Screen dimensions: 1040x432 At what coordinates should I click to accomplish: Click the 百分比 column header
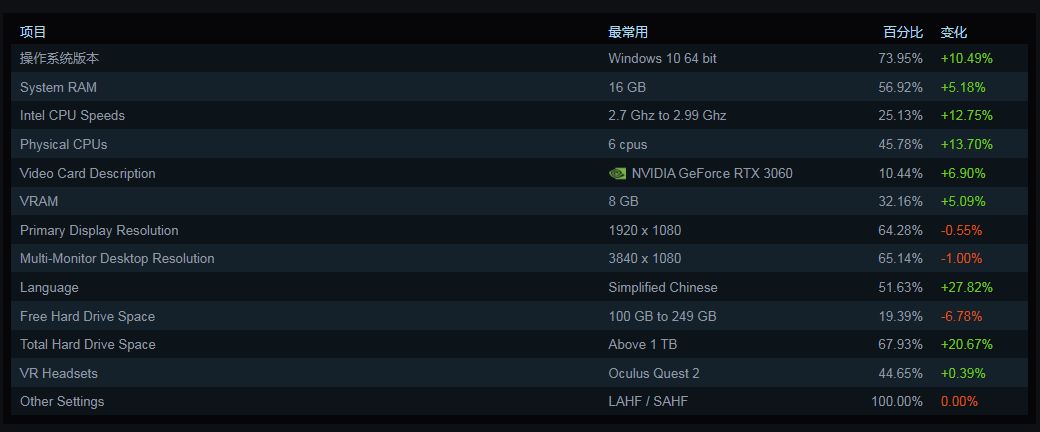point(903,32)
